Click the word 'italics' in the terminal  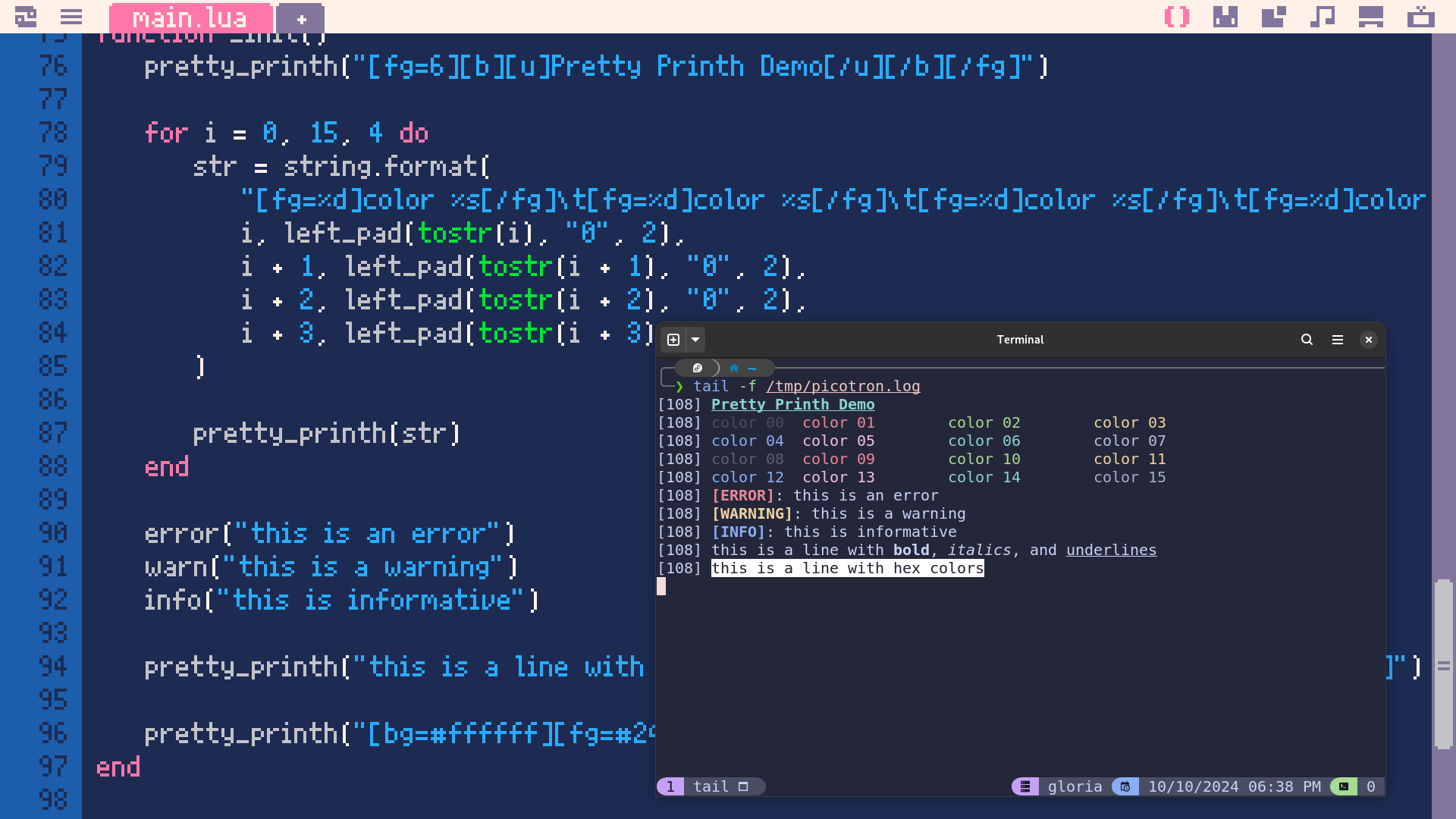(x=979, y=551)
